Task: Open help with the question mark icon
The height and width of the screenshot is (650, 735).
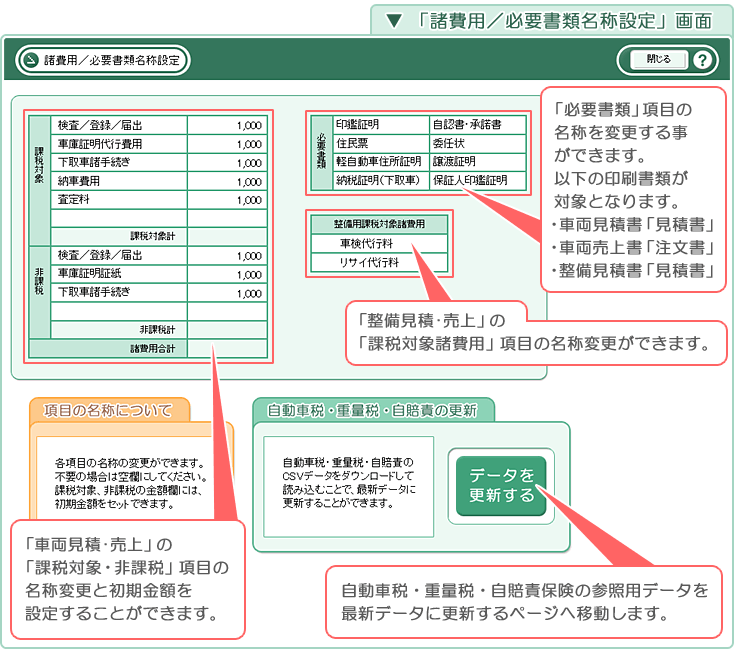Action: (702, 60)
